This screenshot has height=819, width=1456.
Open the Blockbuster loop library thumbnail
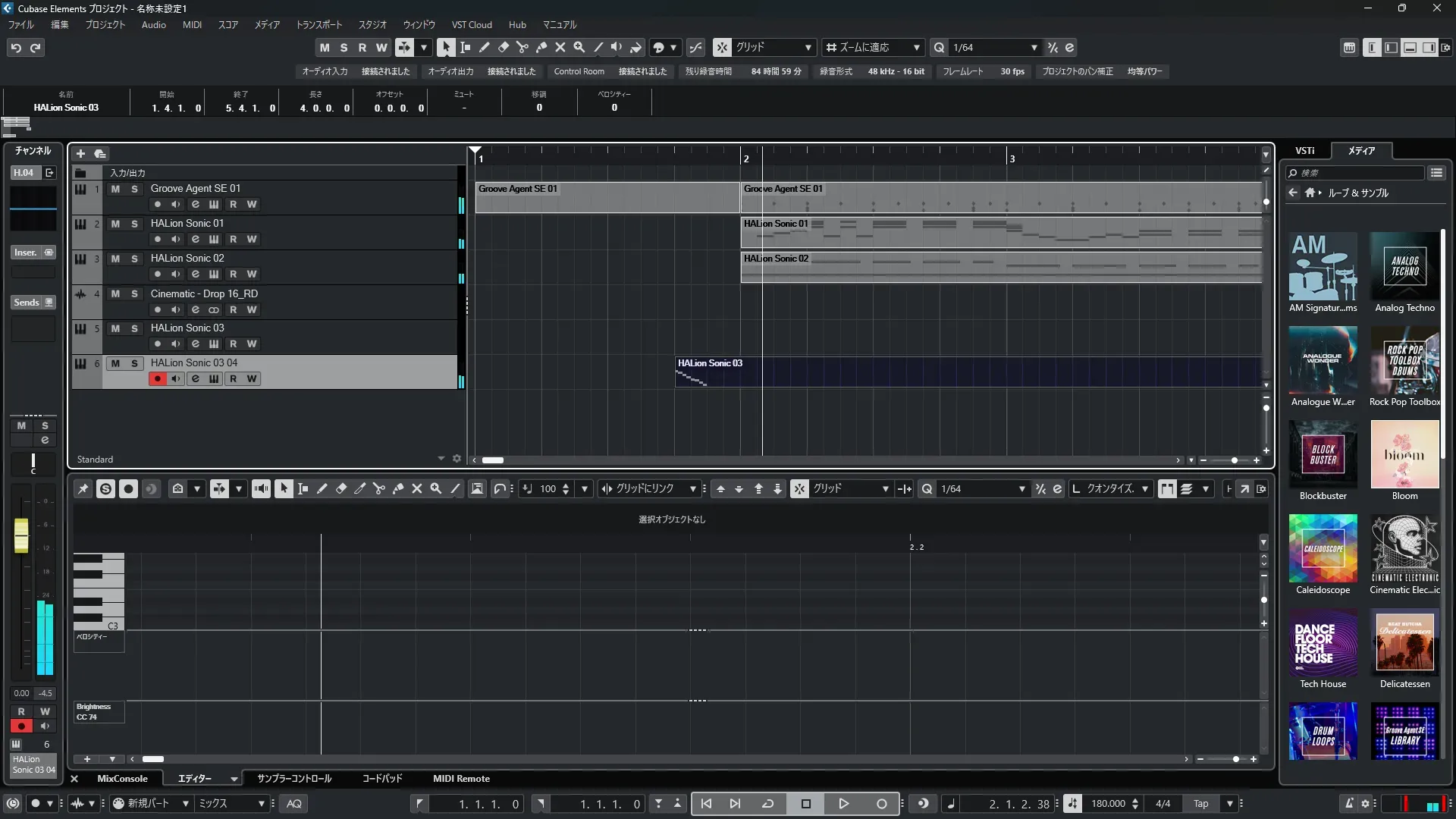(1323, 455)
